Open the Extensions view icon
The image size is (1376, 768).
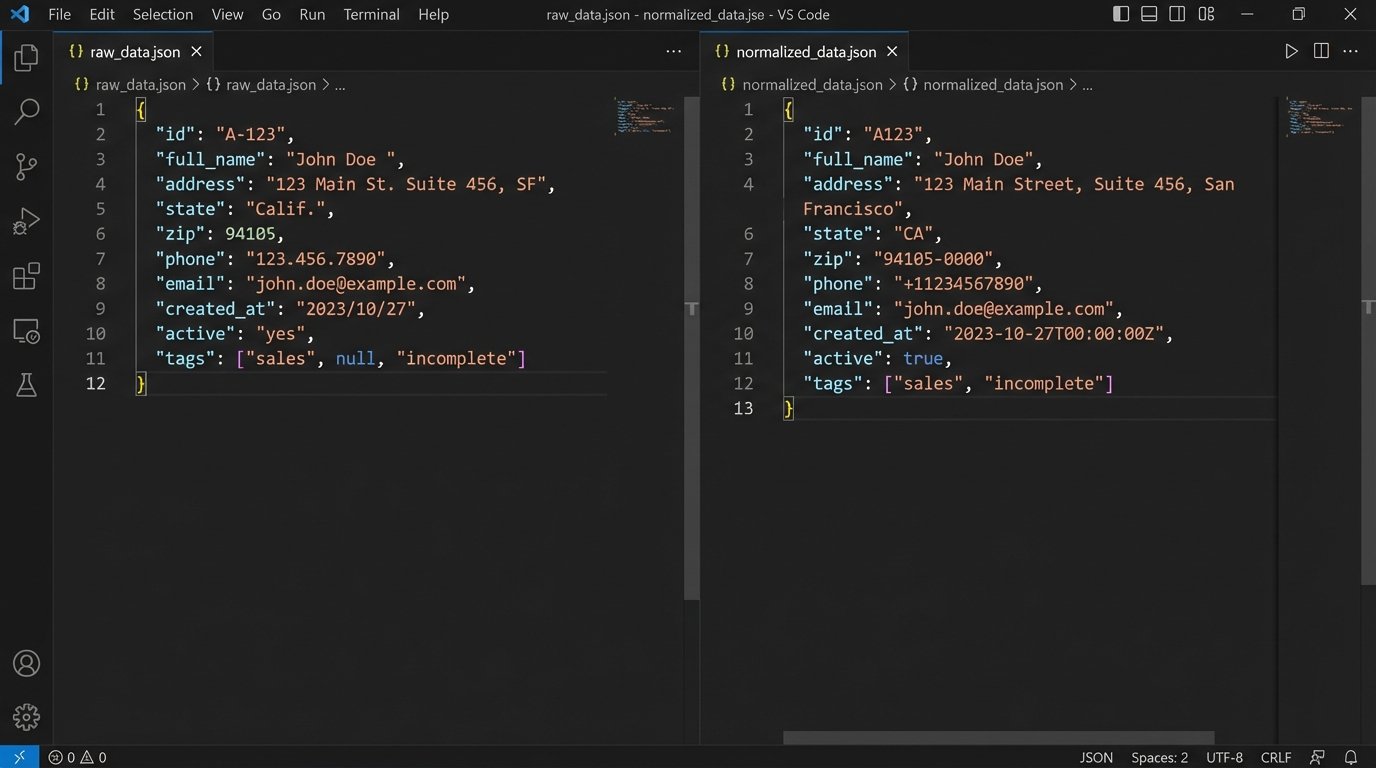pyautogui.click(x=26, y=276)
